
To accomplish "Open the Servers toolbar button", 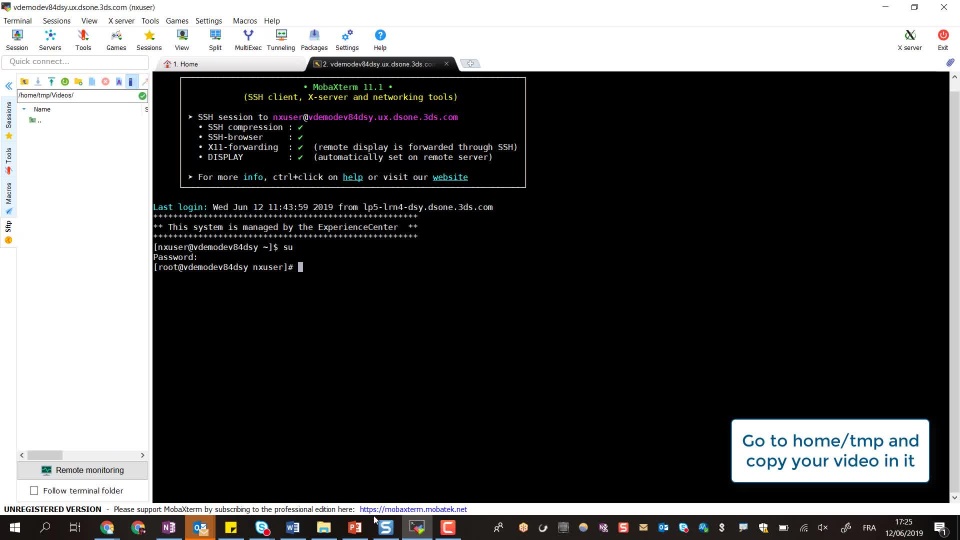I will click(x=50, y=40).
